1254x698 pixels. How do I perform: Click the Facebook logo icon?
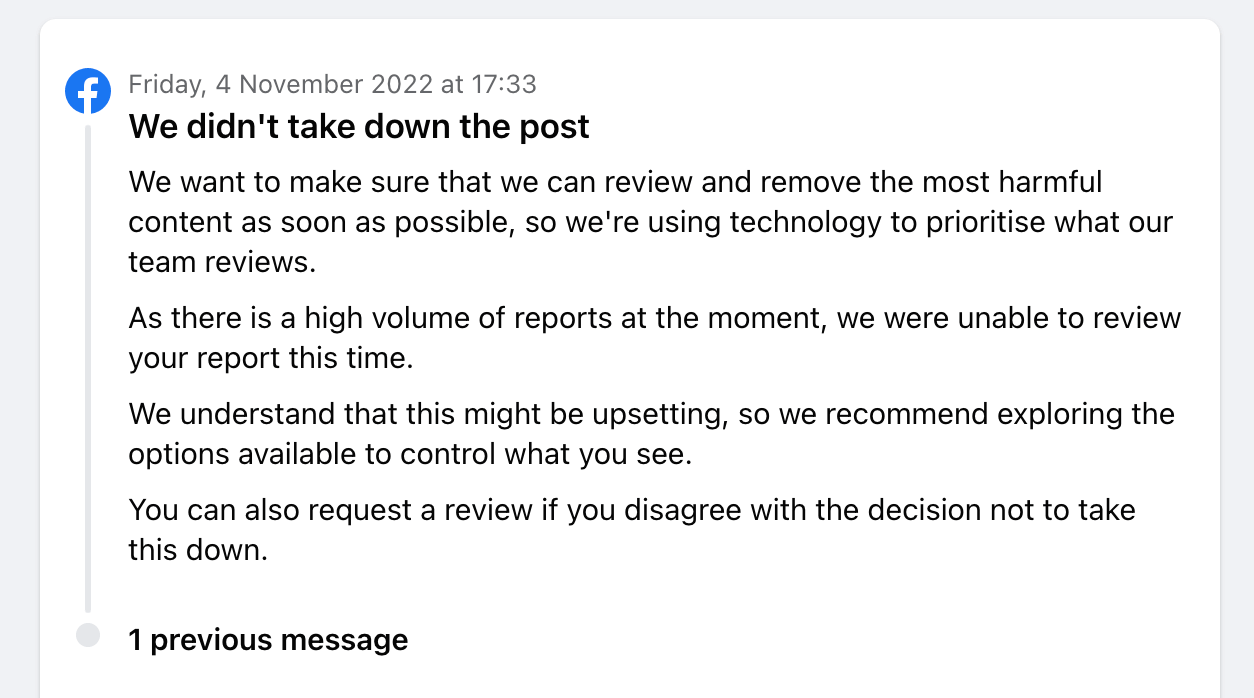pyautogui.click(x=88, y=91)
